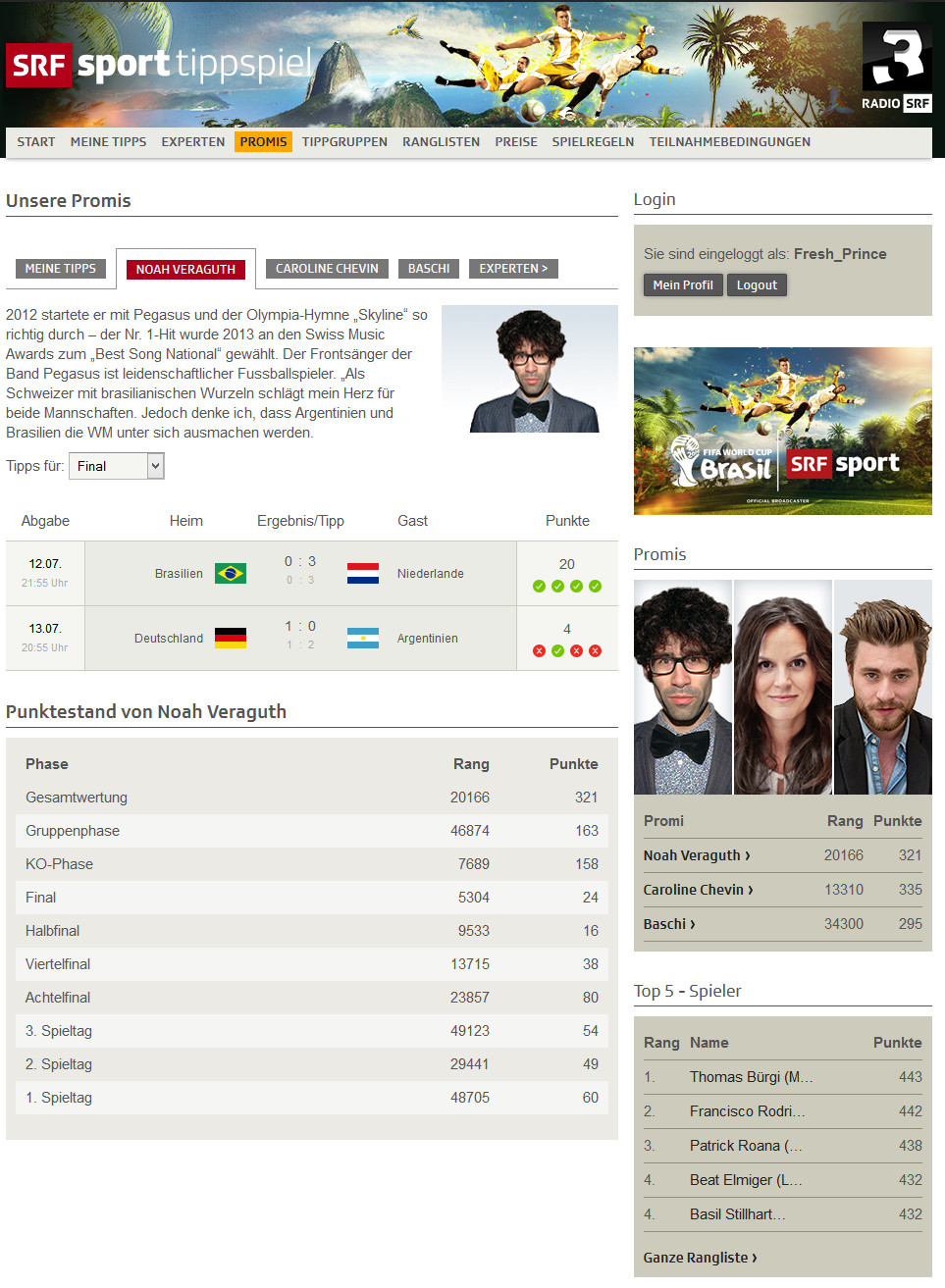Select the NOAH VERAGUTH tab

click(x=185, y=269)
